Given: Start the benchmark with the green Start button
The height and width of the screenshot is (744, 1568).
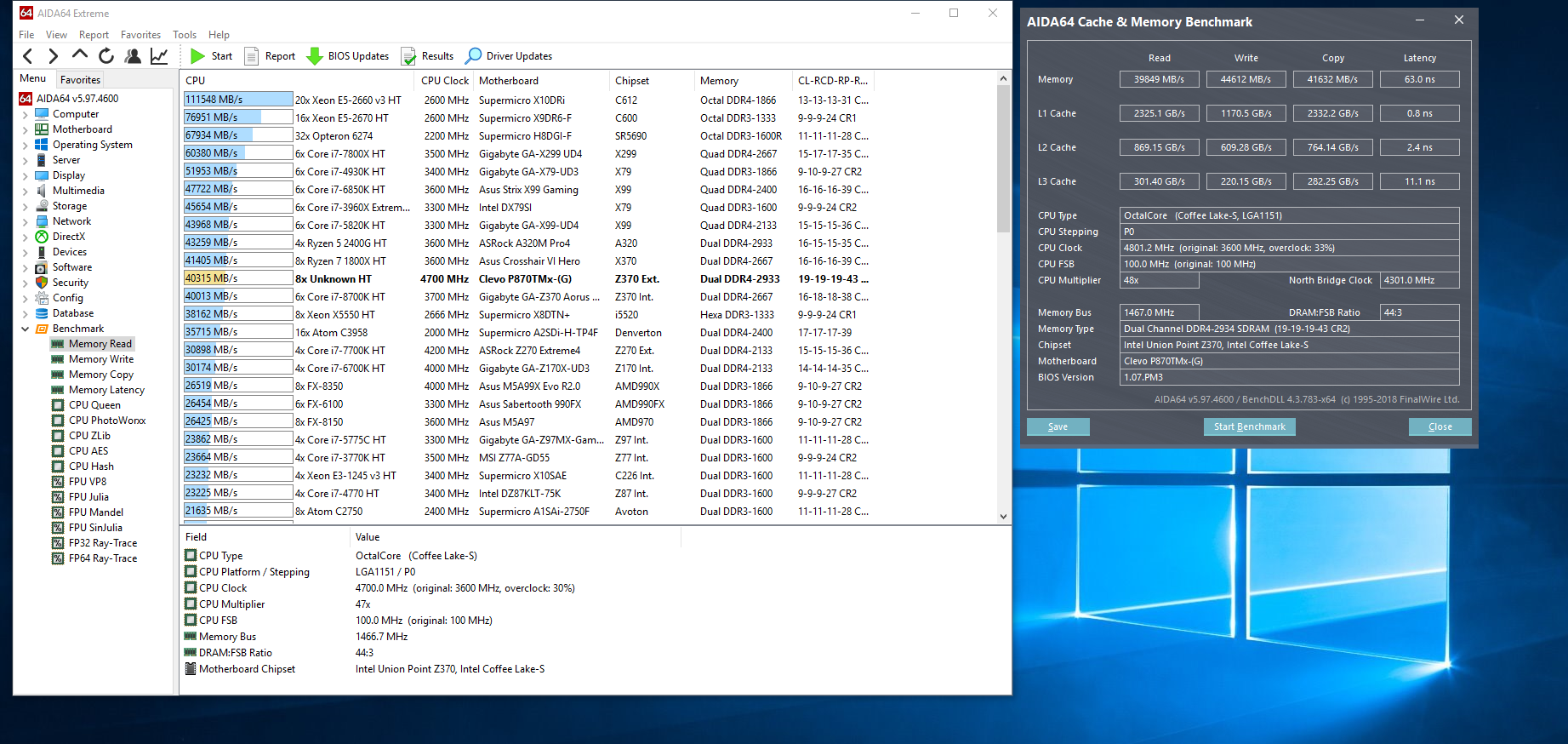Looking at the screenshot, I should tap(211, 56).
